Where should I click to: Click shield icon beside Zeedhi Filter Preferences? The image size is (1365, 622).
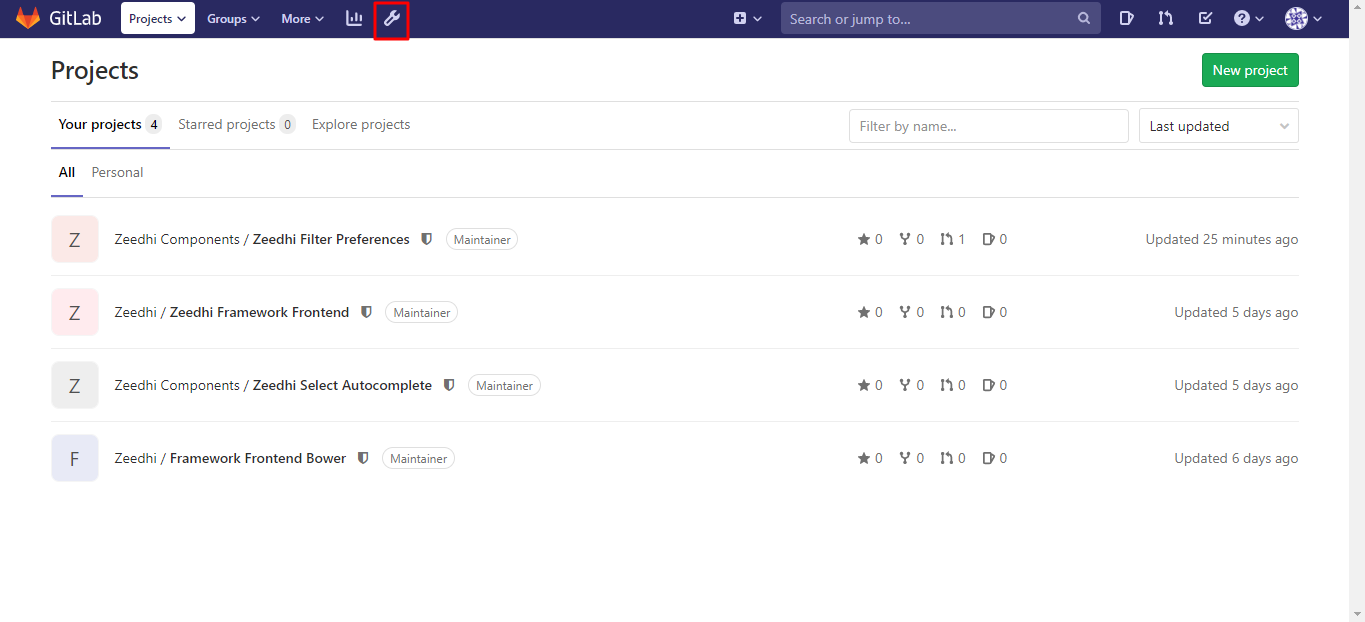pyautogui.click(x=427, y=239)
